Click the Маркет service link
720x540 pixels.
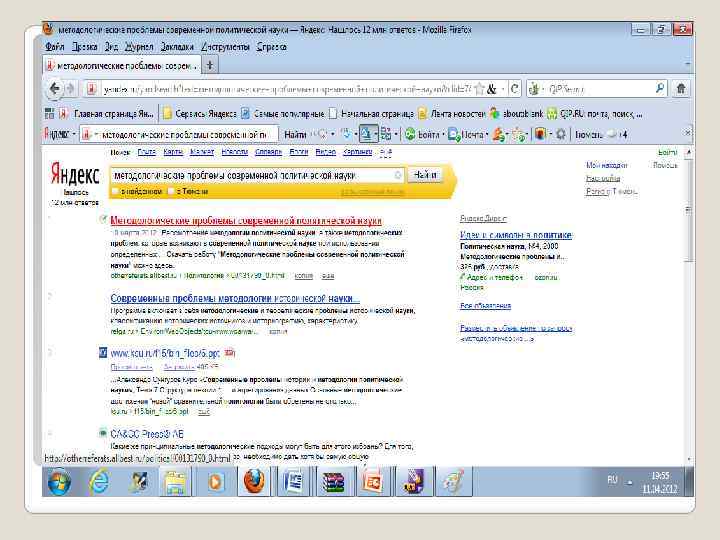click(202, 152)
